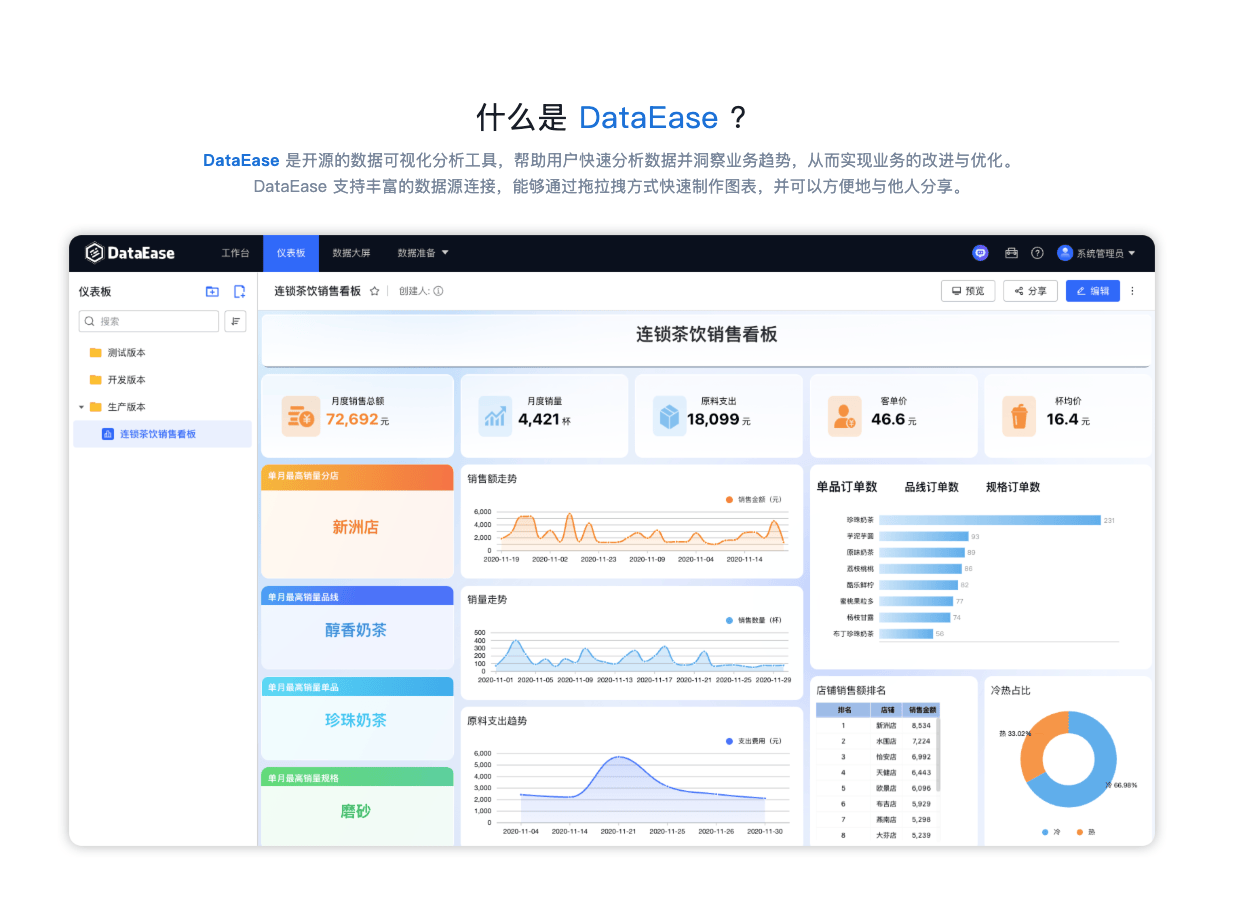This screenshot has height=900, width=1254.
Task: Toggle 销售数量 legend in 销量走势 chart
Action: [755, 620]
